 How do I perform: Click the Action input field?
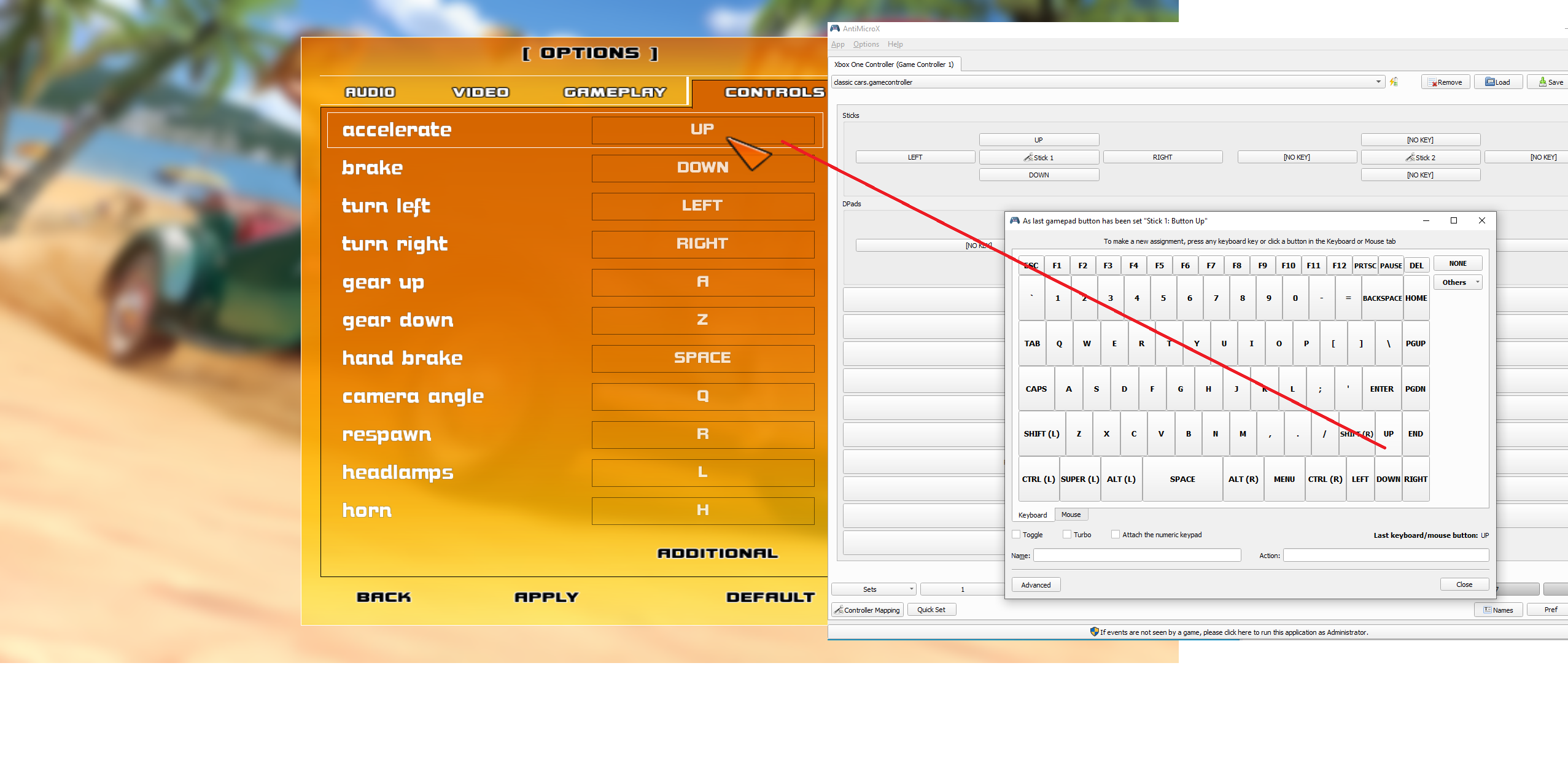click(1386, 555)
